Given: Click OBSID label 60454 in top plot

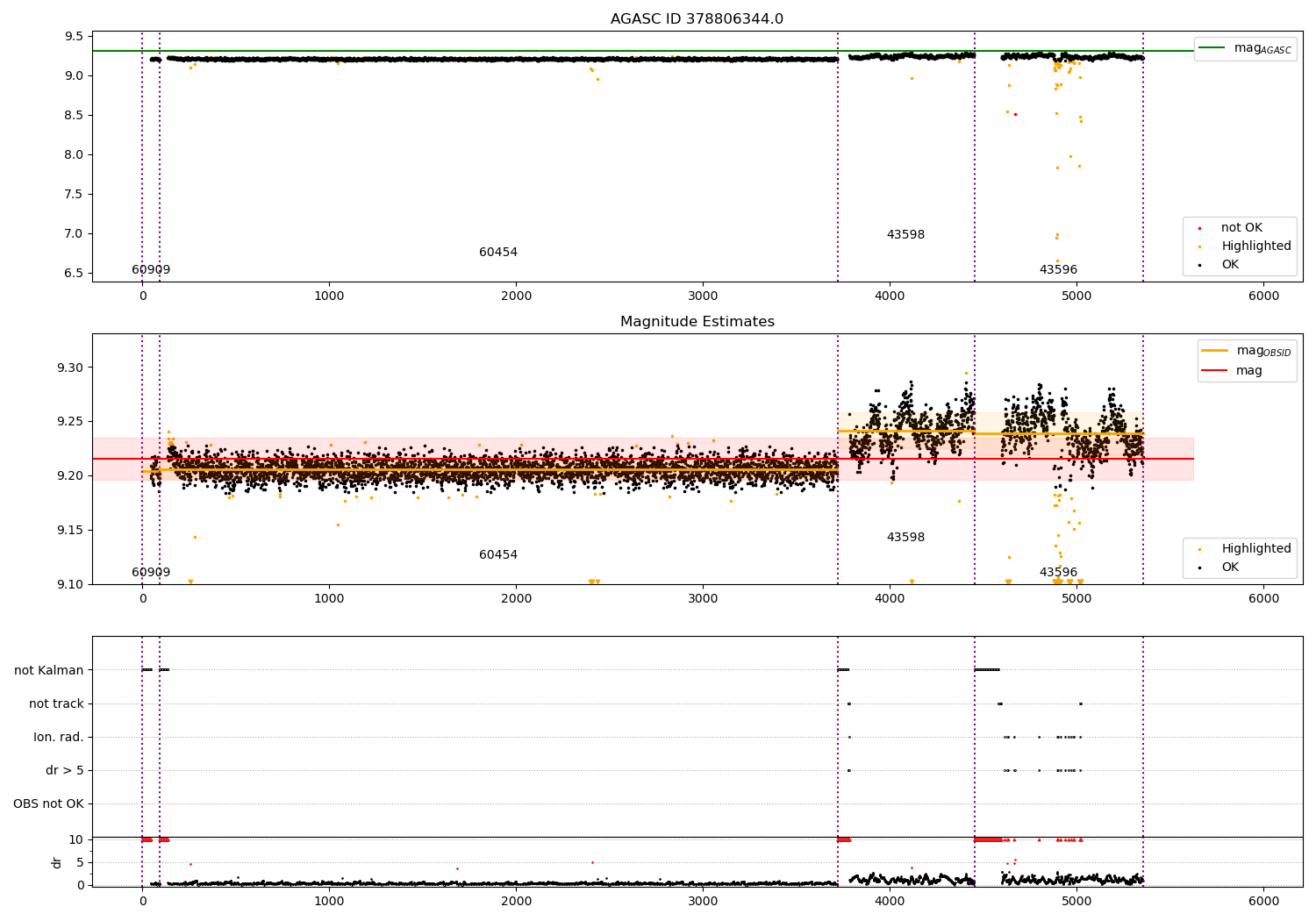Looking at the screenshot, I should tap(498, 253).
